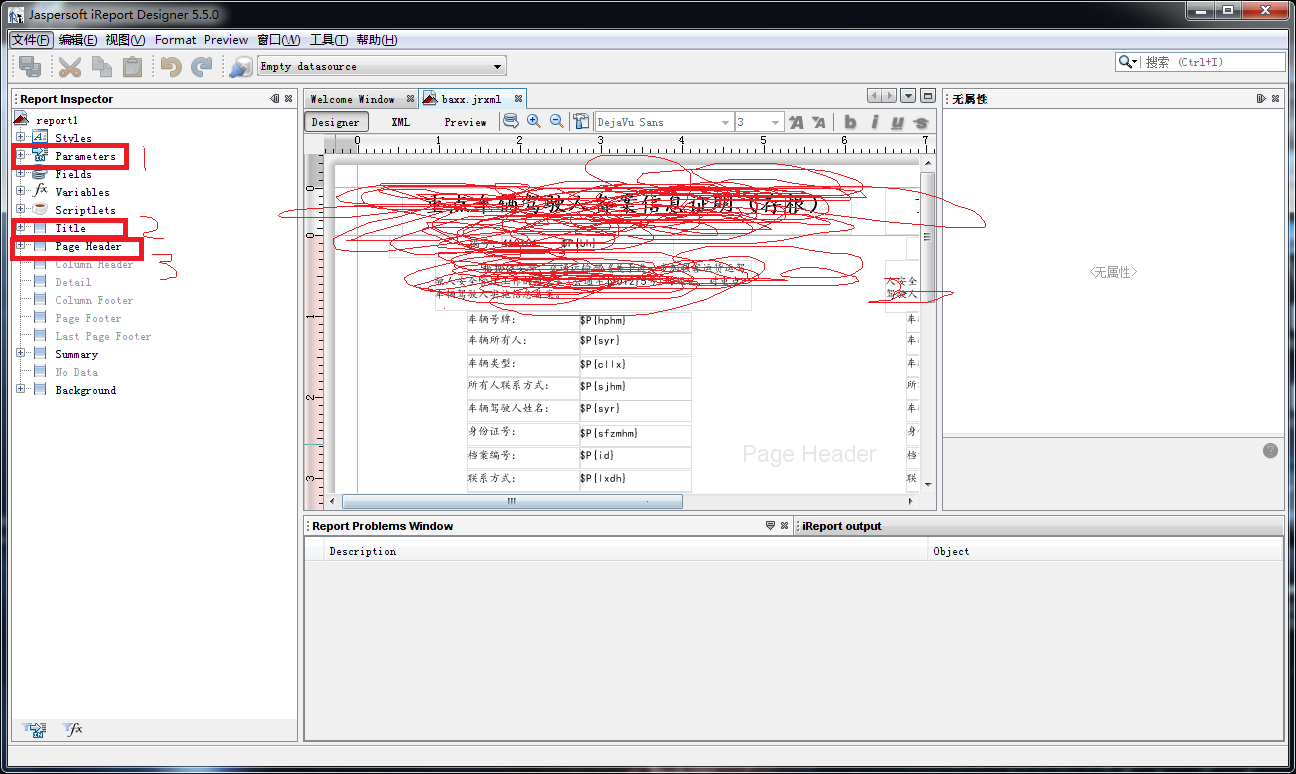Click the Undo arrow icon
The width and height of the screenshot is (1296, 774).
tap(171, 67)
